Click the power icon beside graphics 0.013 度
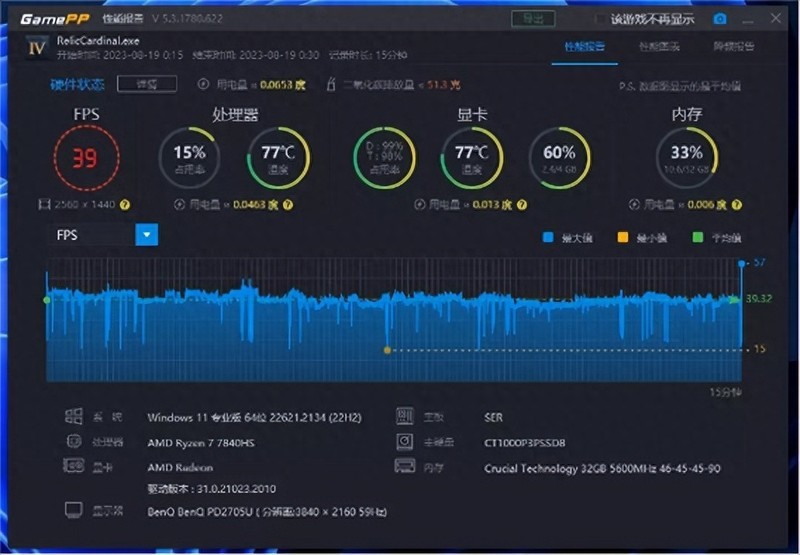Viewport: 800px width, 555px height. 419,205
